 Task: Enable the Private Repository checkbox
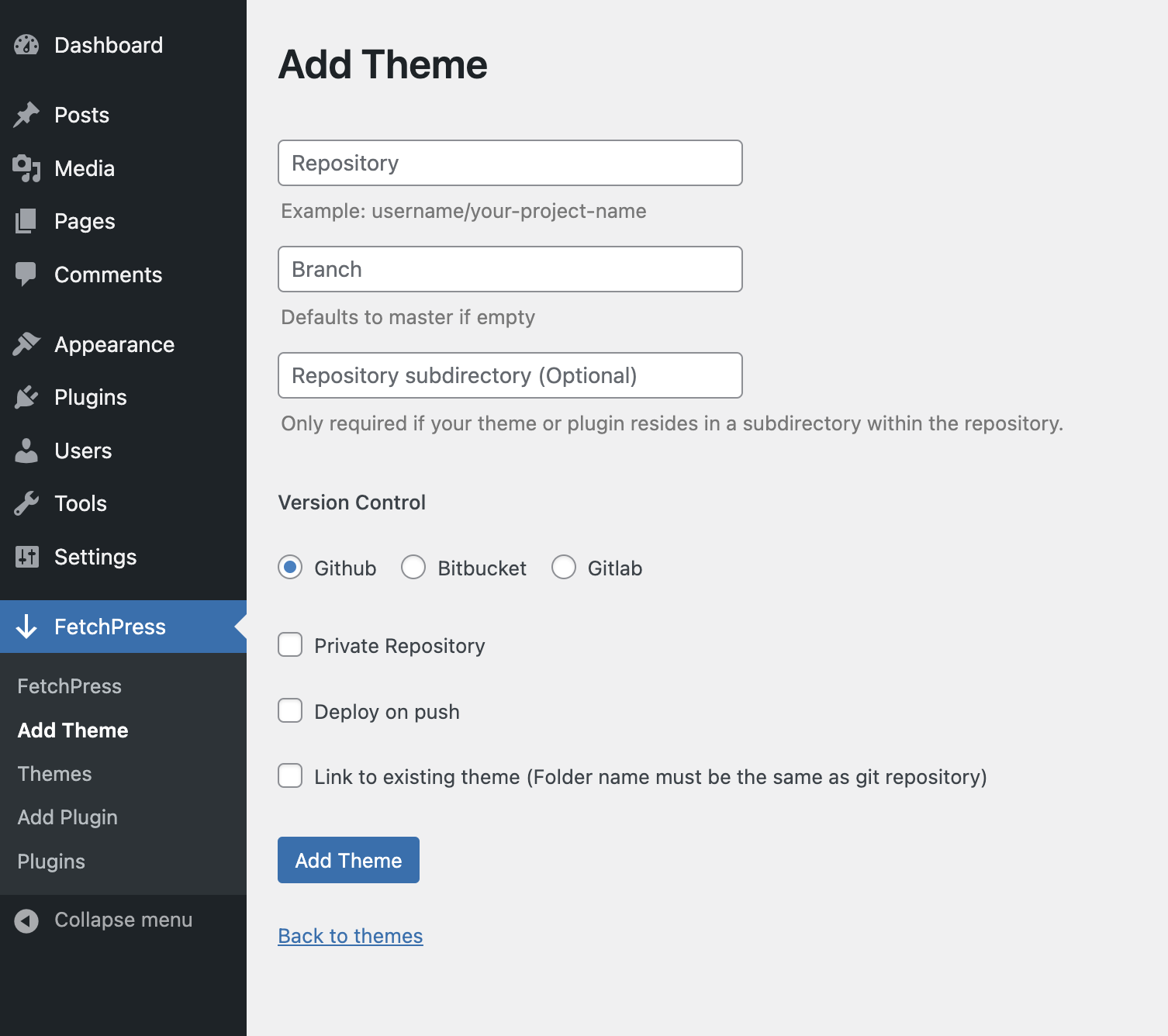289,644
